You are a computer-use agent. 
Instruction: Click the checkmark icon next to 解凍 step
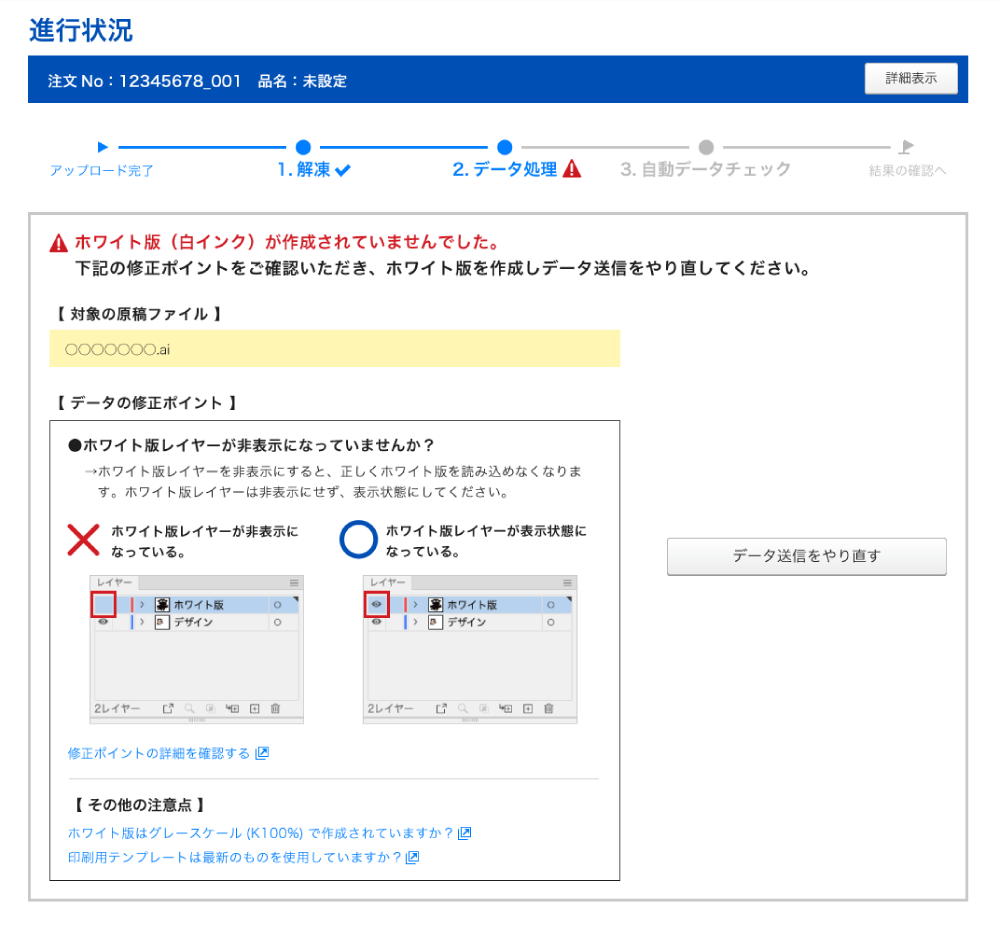tap(343, 171)
